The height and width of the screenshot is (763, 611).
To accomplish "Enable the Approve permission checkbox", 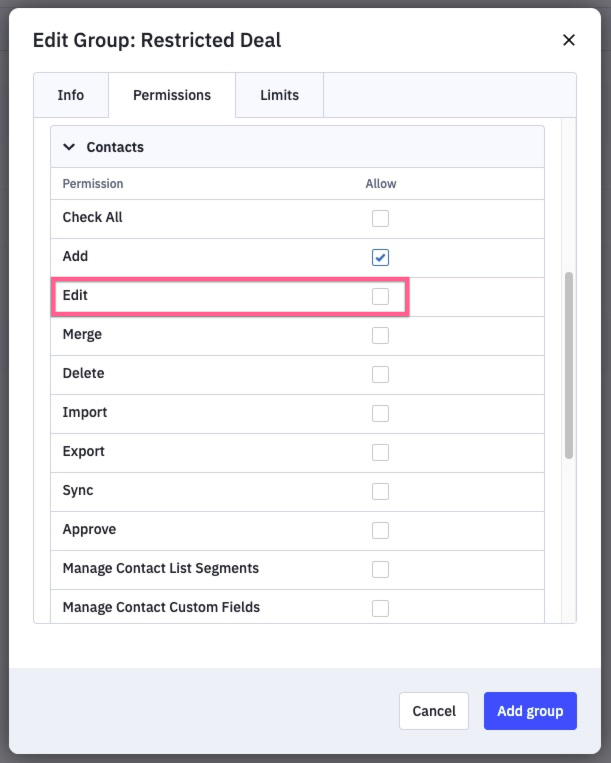I will pos(380,530).
